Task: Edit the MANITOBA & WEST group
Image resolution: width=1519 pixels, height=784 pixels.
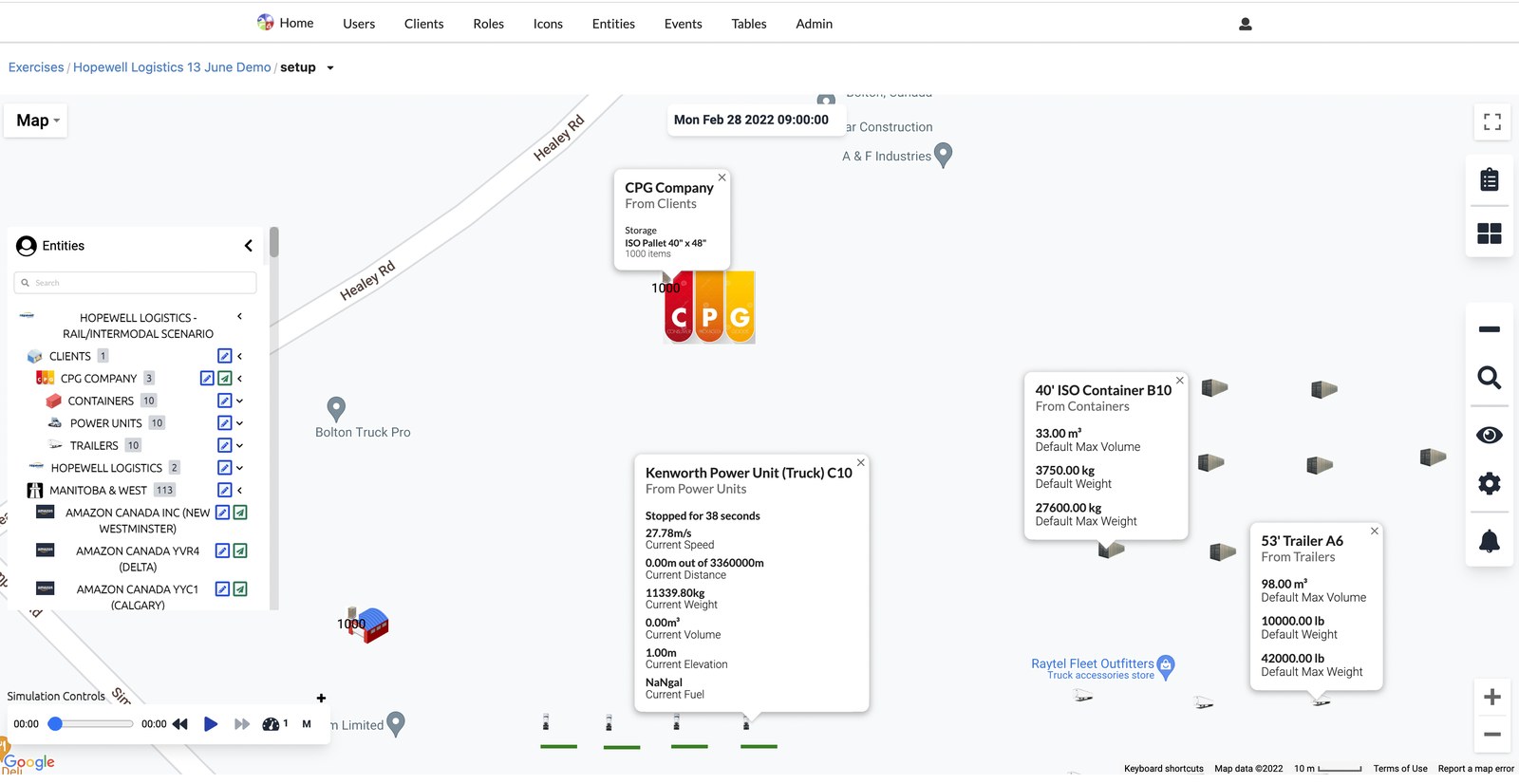Action: pos(225,490)
